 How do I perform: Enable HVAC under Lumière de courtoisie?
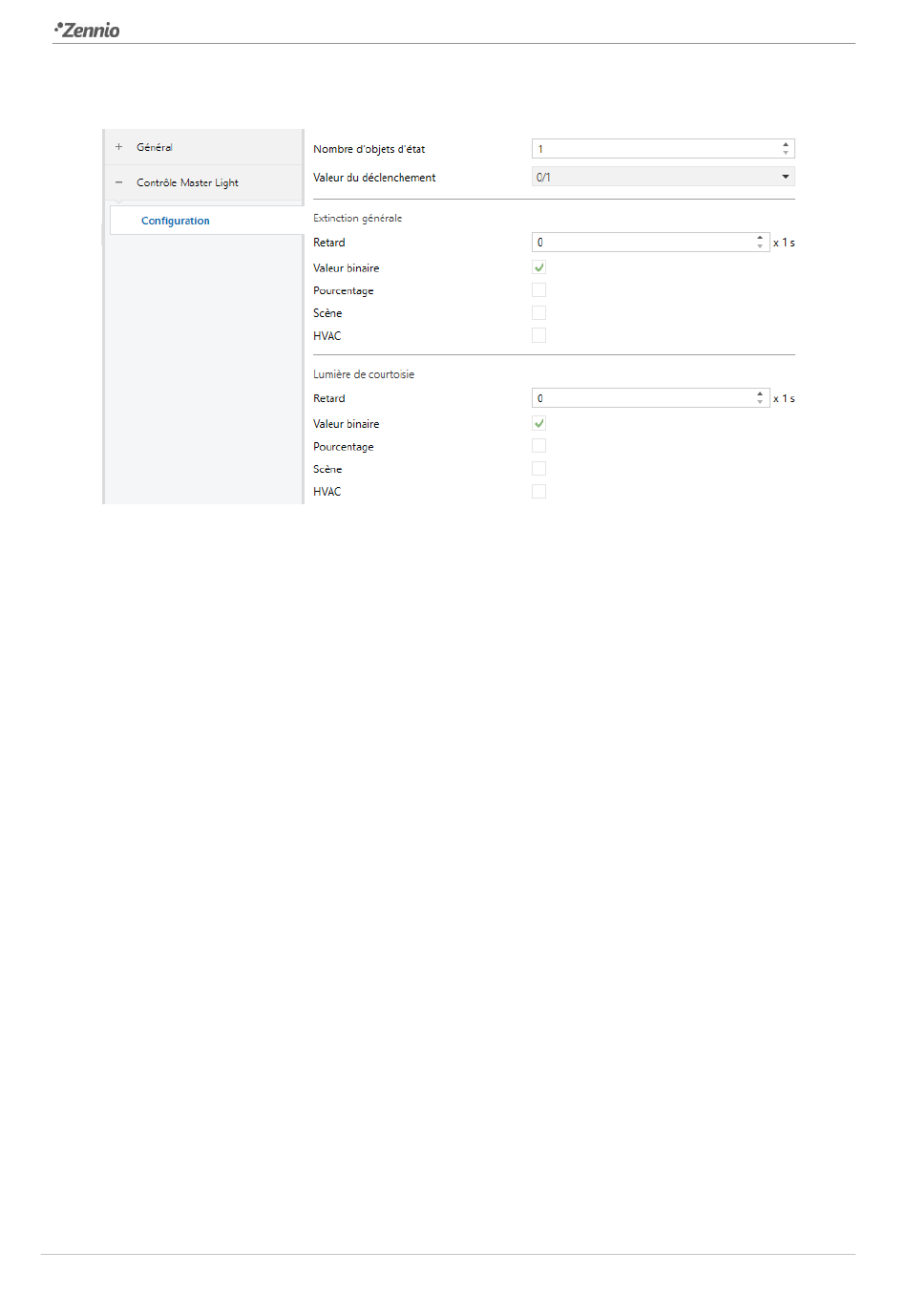click(539, 492)
